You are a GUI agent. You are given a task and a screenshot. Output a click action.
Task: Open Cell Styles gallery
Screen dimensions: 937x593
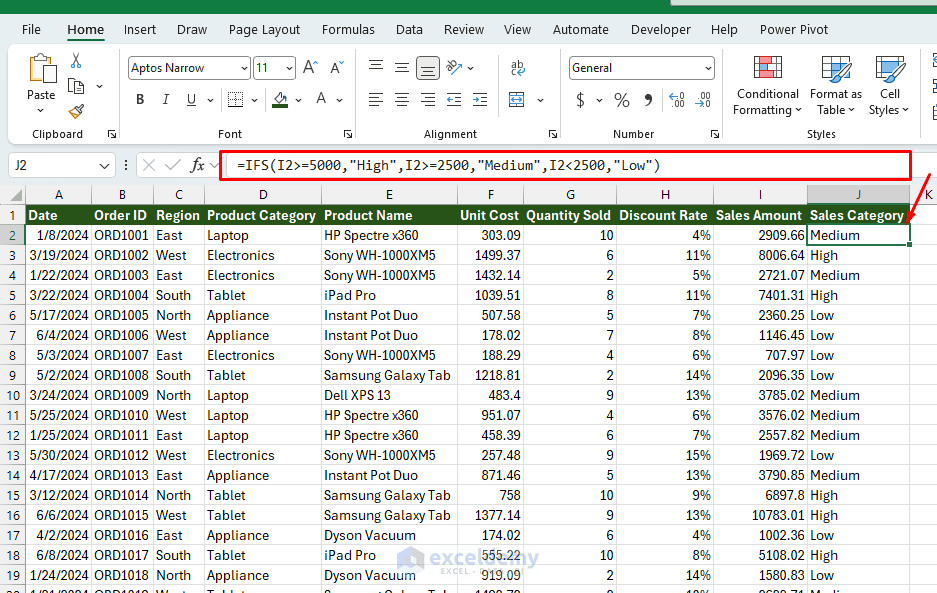889,85
